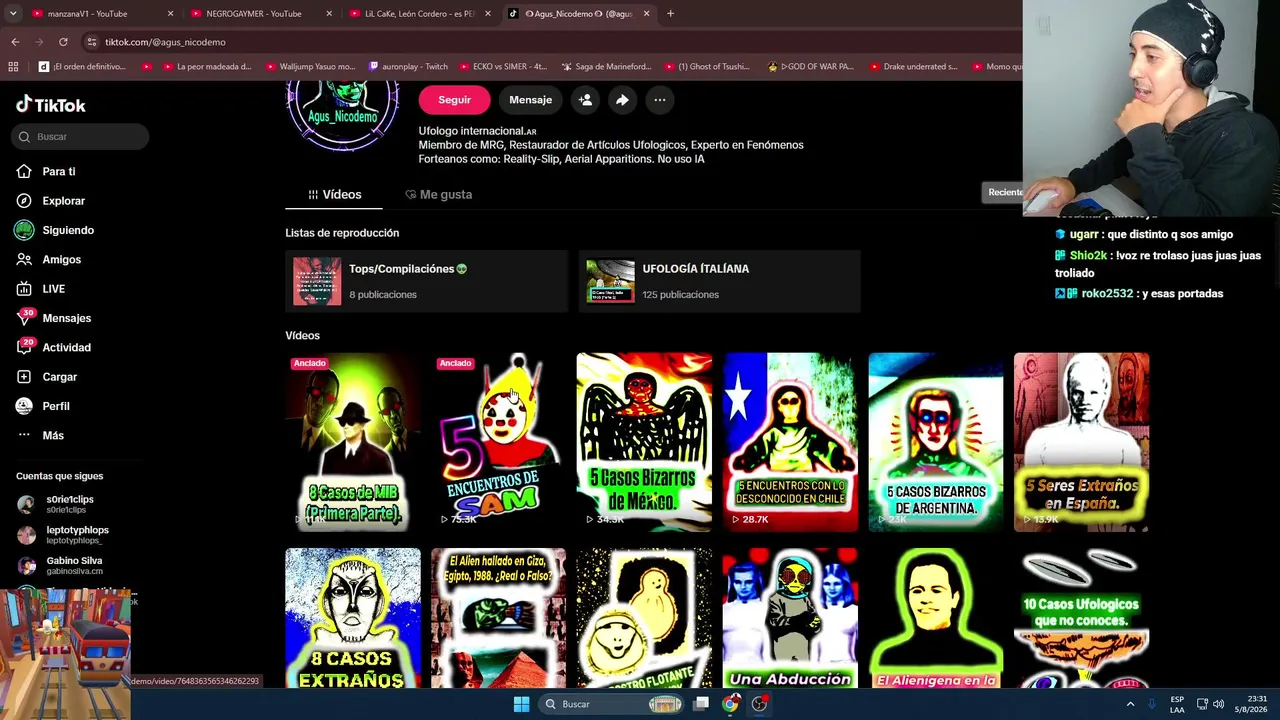Image resolution: width=1280 pixels, height=720 pixels.
Task: Open the volume control in system tray
Action: click(1218, 704)
